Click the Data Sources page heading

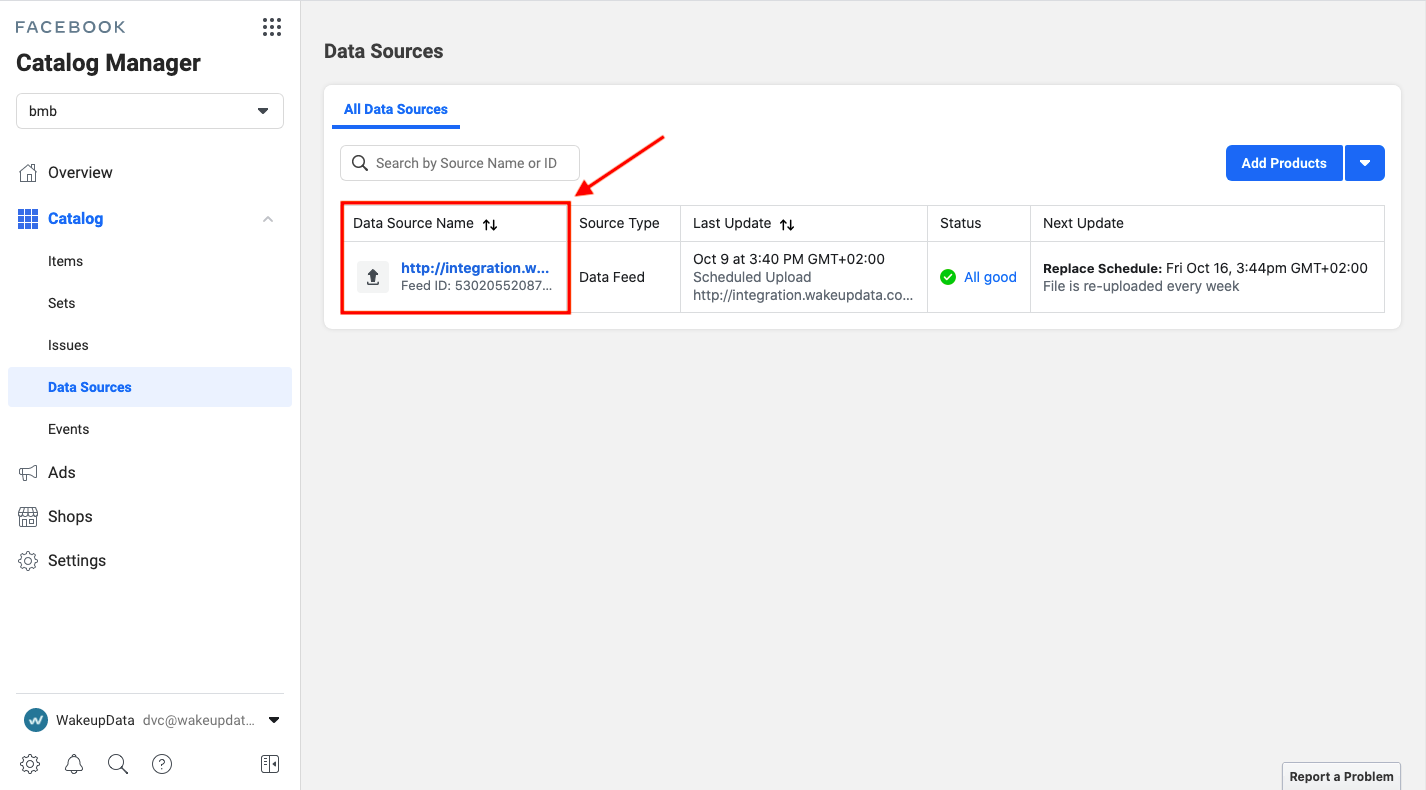pyautogui.click(x=384, y=51)
